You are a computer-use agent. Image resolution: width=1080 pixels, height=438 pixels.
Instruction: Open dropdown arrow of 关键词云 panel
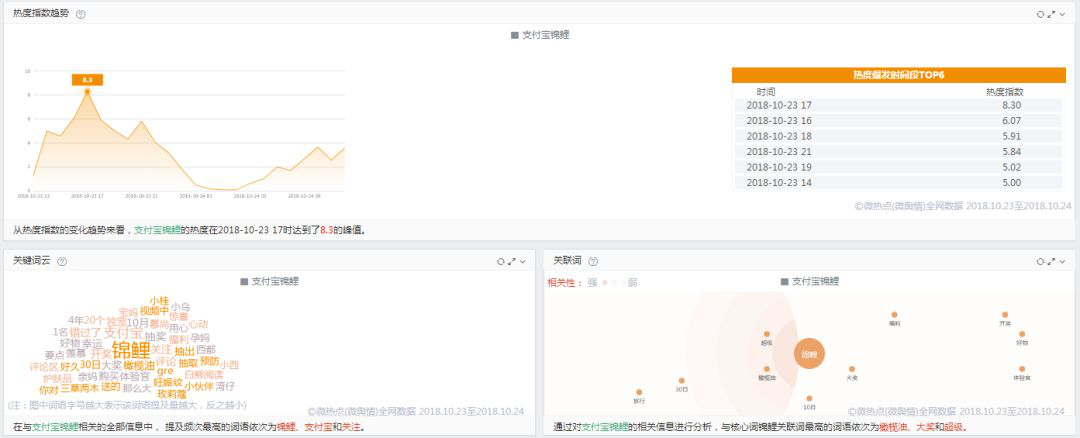pyautogui.click(x=522, y=261)
